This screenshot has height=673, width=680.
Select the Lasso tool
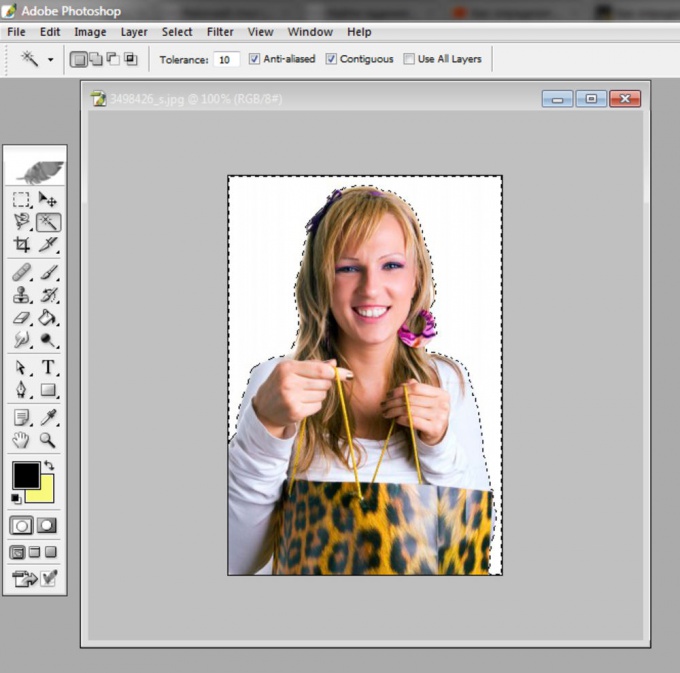21,222
